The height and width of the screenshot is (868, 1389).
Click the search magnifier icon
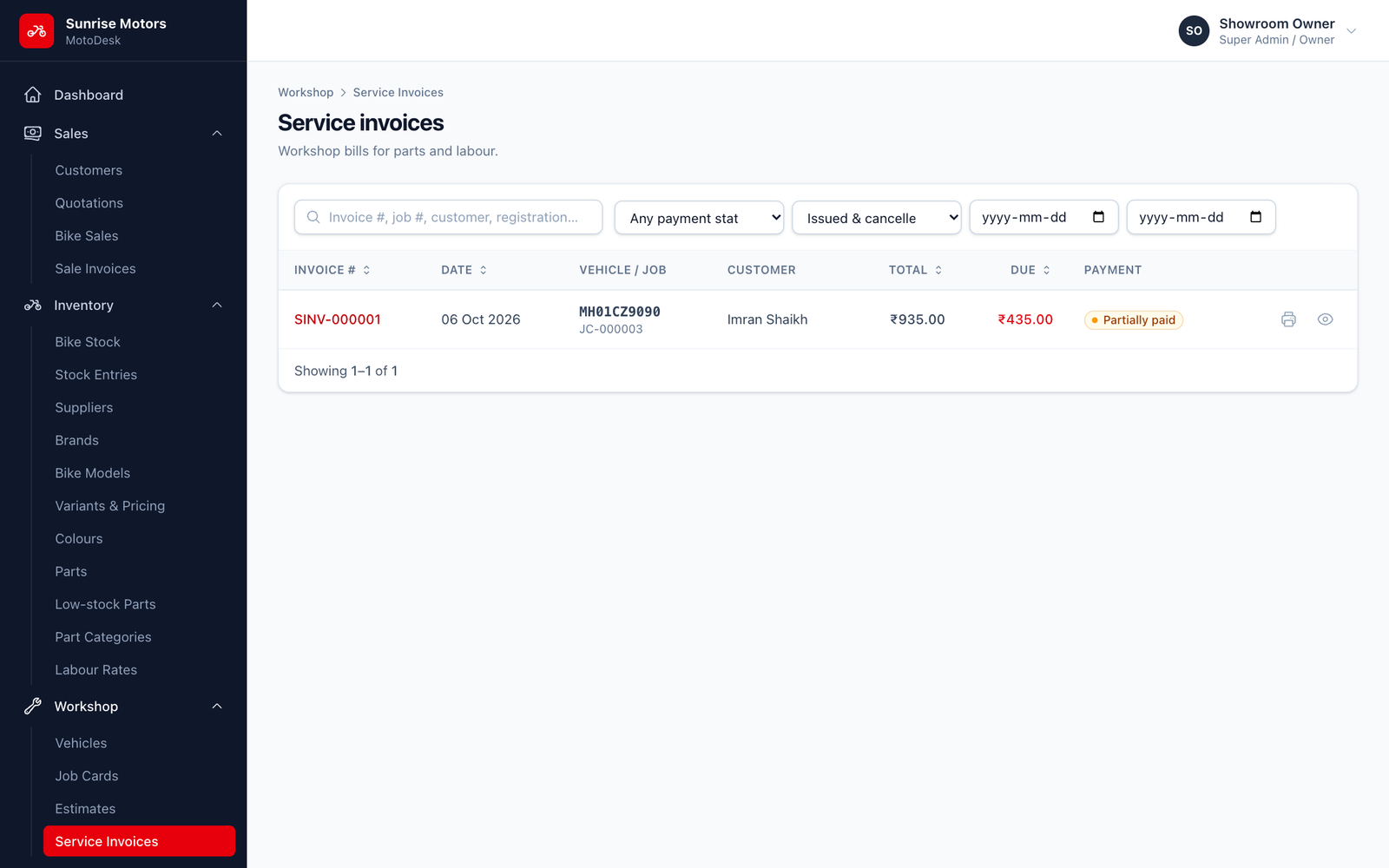pyautogui.click(x=313, y=217)
